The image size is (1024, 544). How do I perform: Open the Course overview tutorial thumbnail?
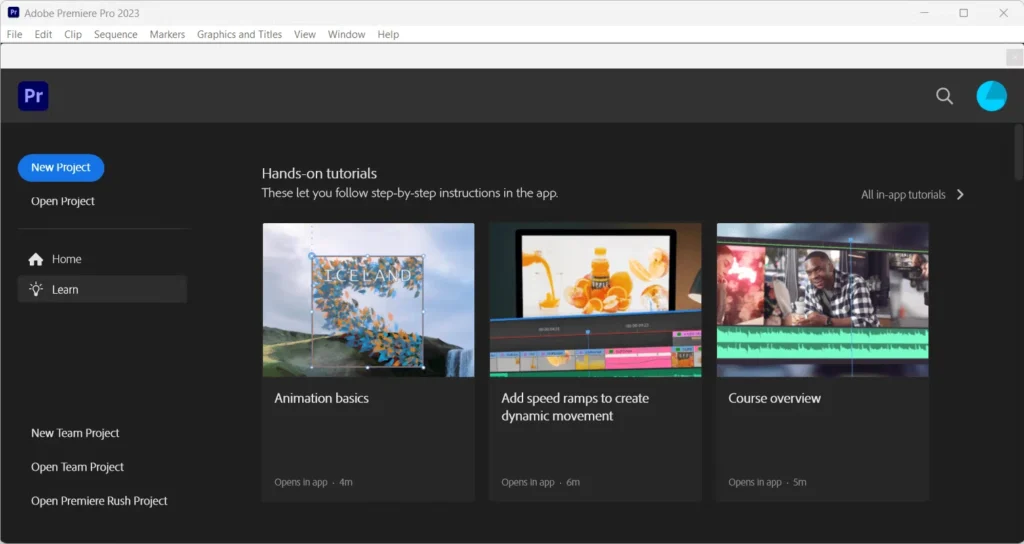(822, 300)
